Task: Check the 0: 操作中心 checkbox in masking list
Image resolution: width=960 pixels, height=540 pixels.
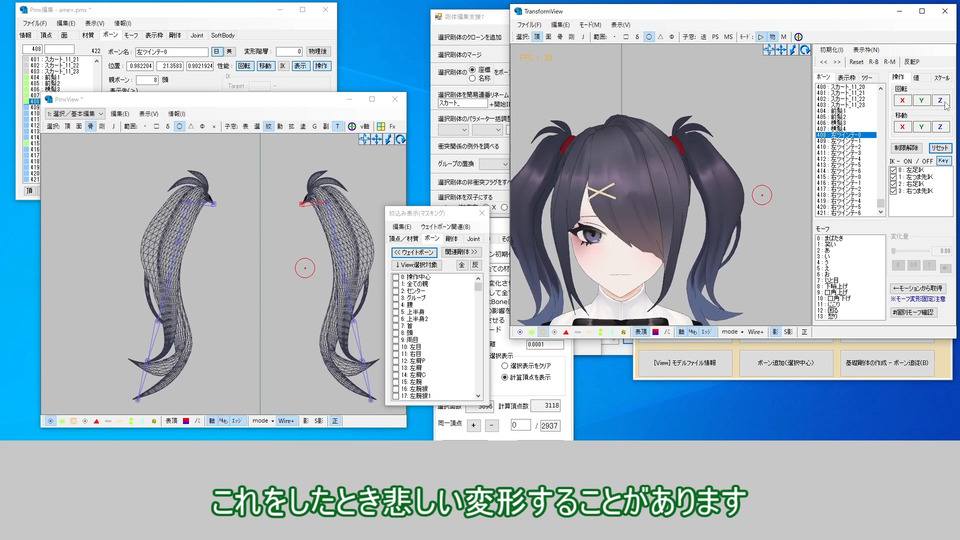Action: (x=396, y=277)
